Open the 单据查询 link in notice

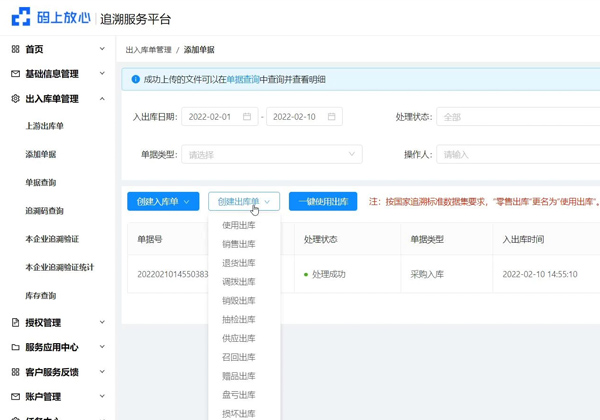[x=243, y=79]
